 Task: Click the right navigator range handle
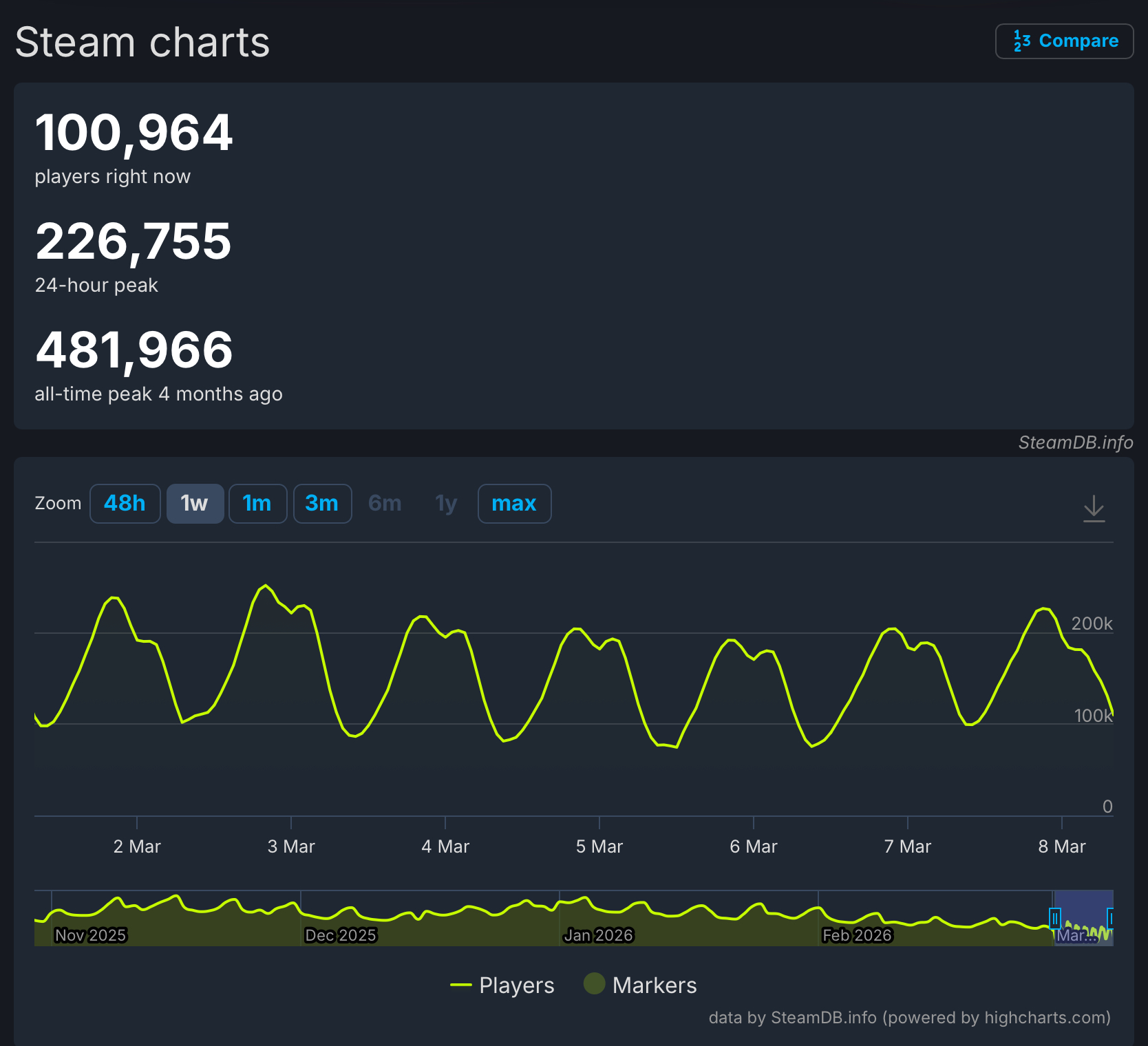1110,918
